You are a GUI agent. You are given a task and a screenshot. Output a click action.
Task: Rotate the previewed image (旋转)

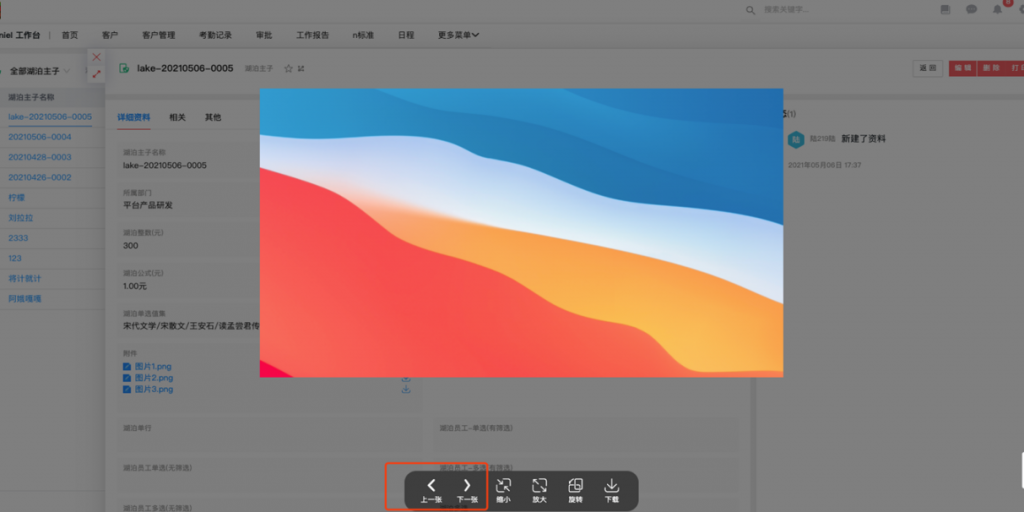pyautogui.click(x=575, y=489)
